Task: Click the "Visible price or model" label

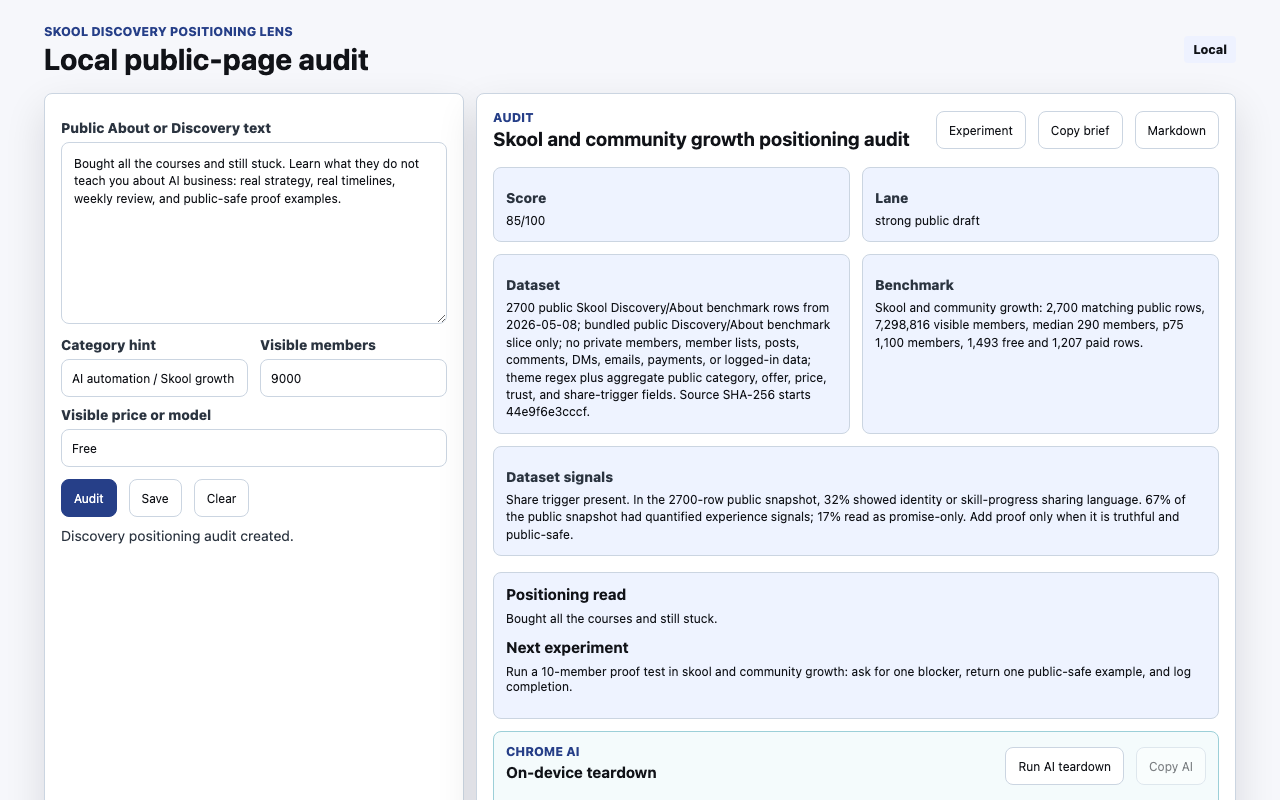Action: pyautogui.click(x=136, y=415)
